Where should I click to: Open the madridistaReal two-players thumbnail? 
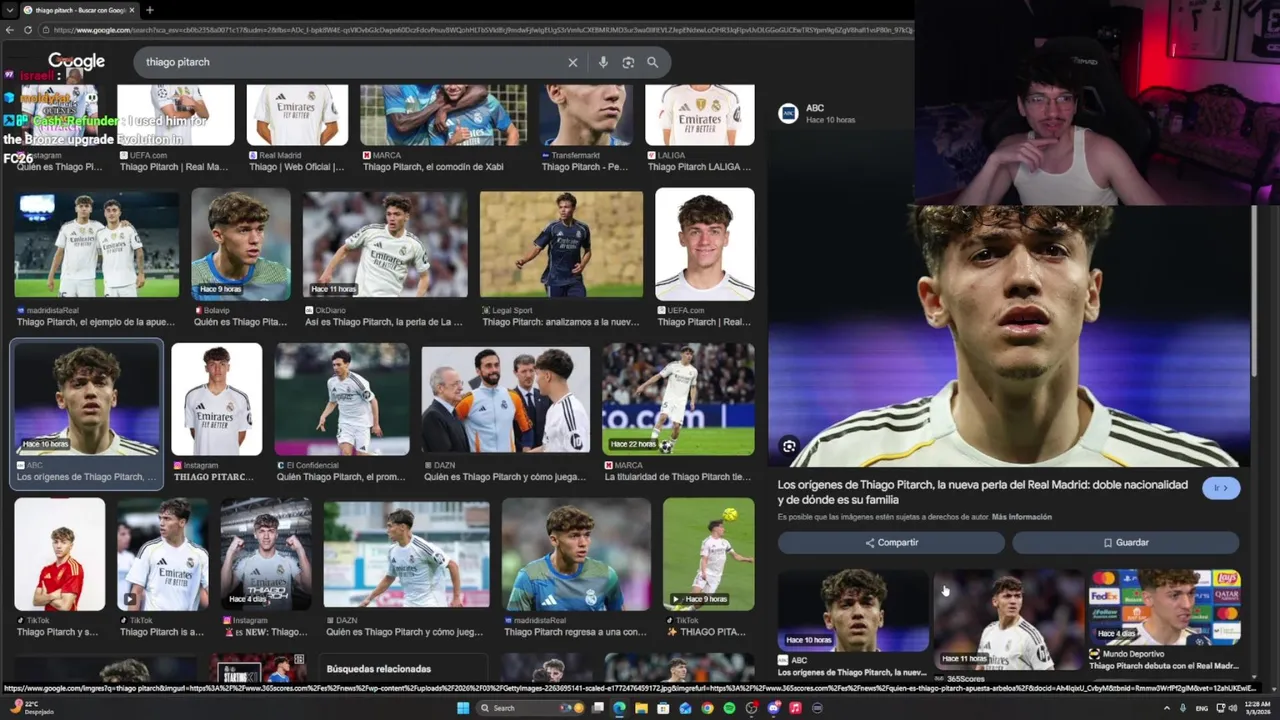97,245
